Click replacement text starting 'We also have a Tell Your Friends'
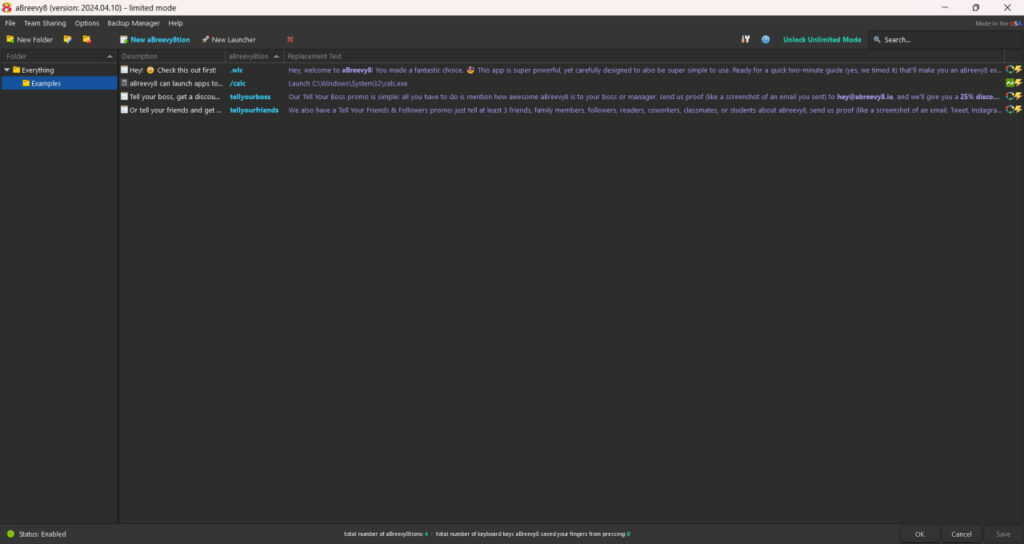Image resolution: width=1024 pixels, height=544 pixels. pos(644,110)
